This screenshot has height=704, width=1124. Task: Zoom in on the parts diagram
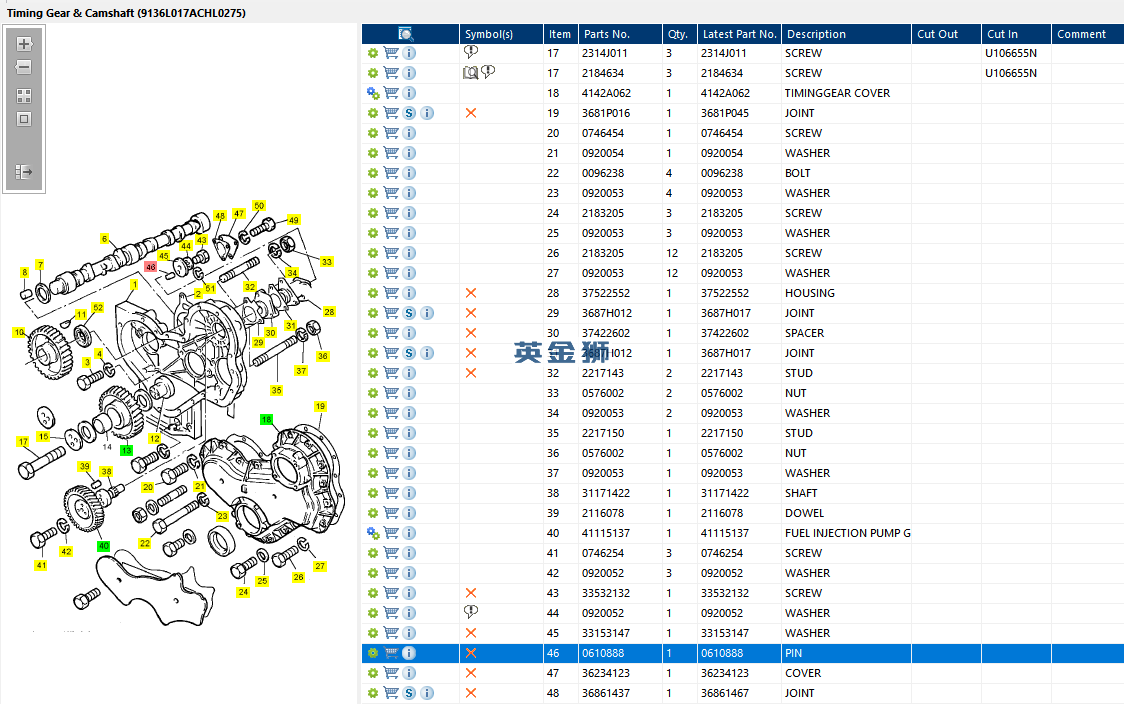point(24,44)
